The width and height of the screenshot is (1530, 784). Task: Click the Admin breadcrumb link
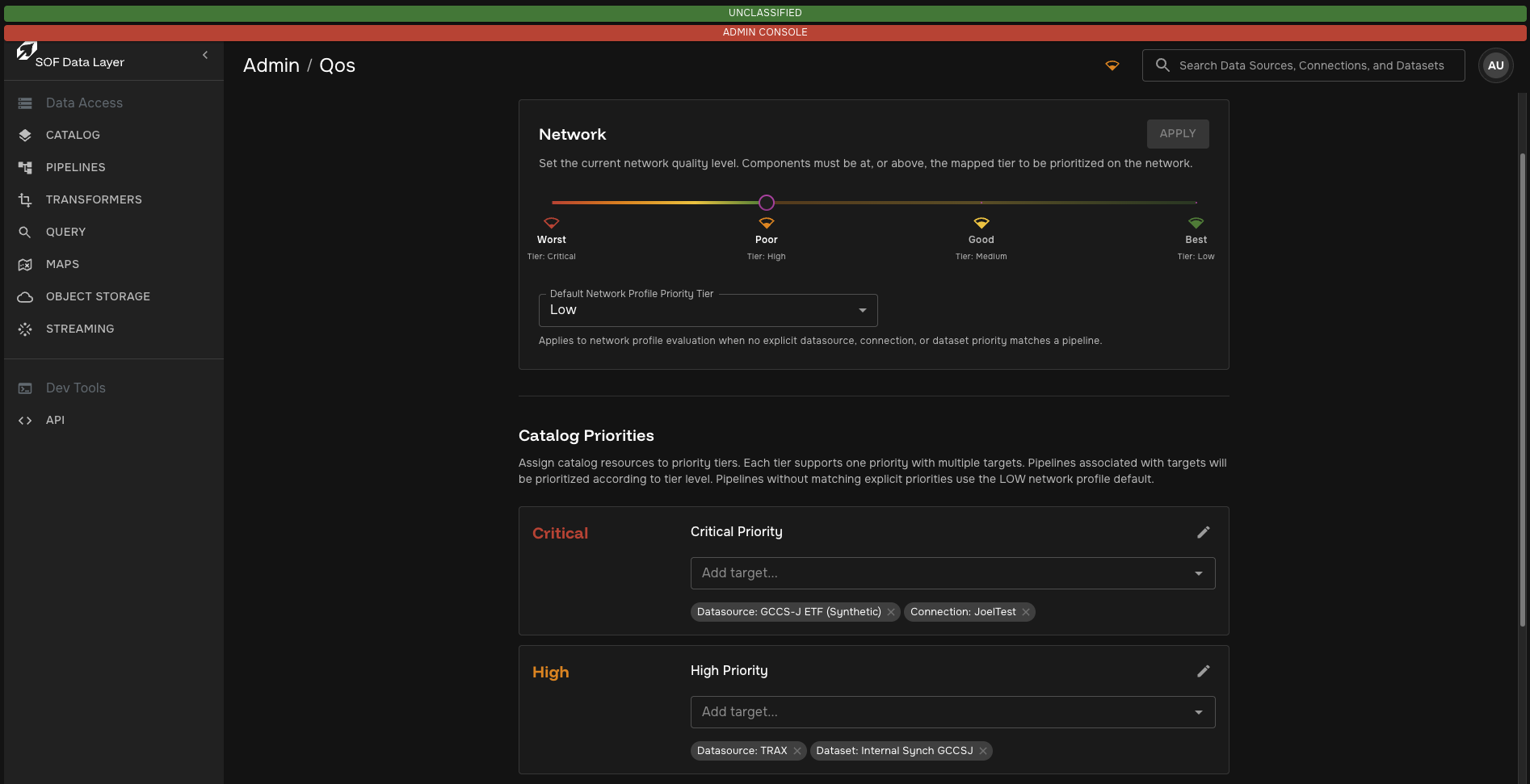271,65
